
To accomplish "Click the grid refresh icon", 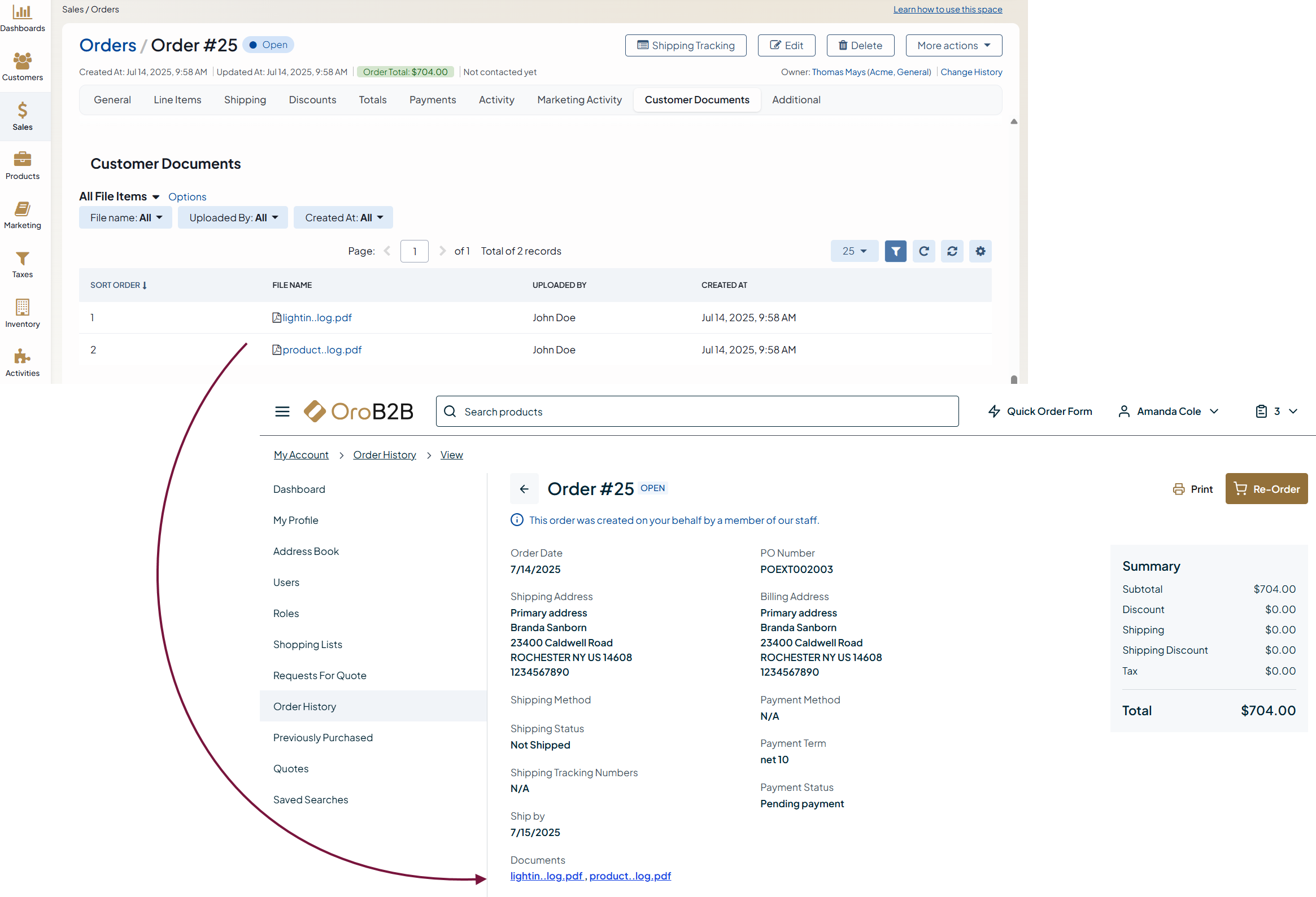I will coord(923,251).
